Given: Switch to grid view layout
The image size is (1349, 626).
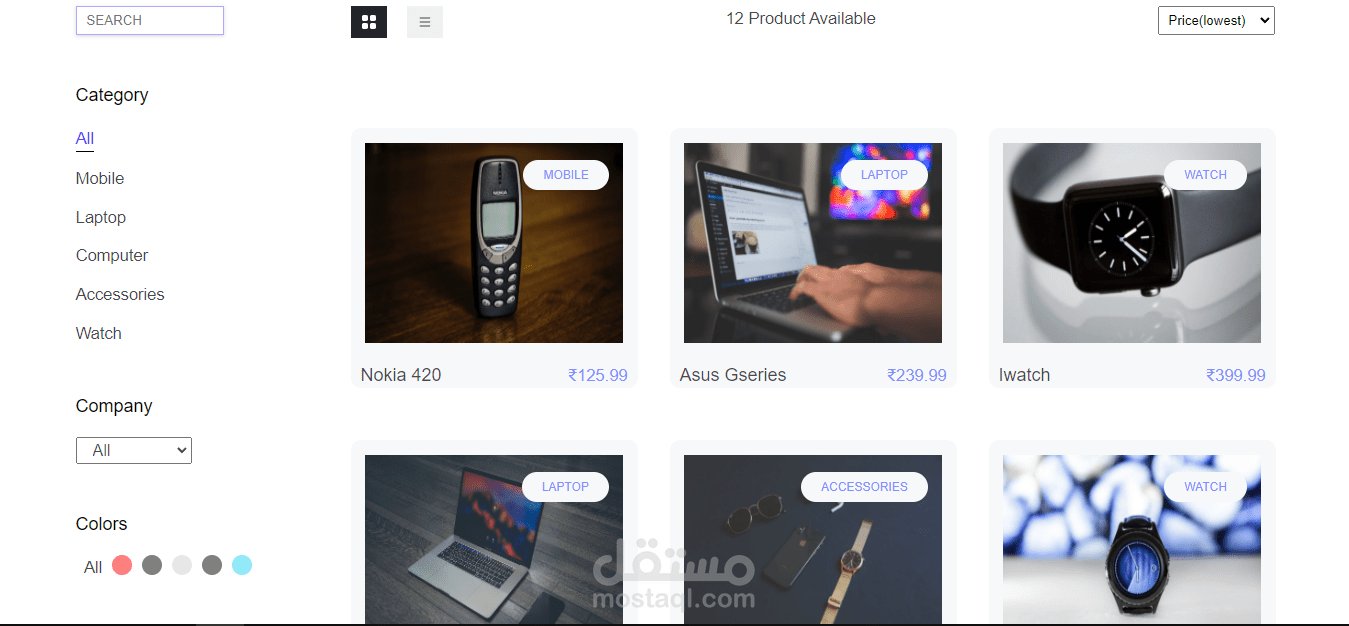Looking at the screenshot, I should tap(369, 22).
